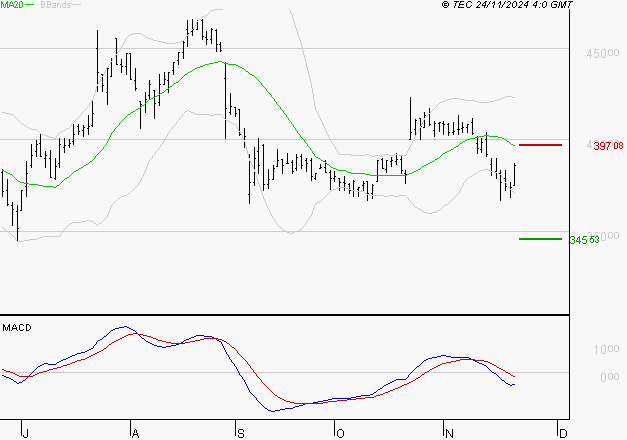Click the O month marker on time axis
627x440 pixels.
point(340,432)
